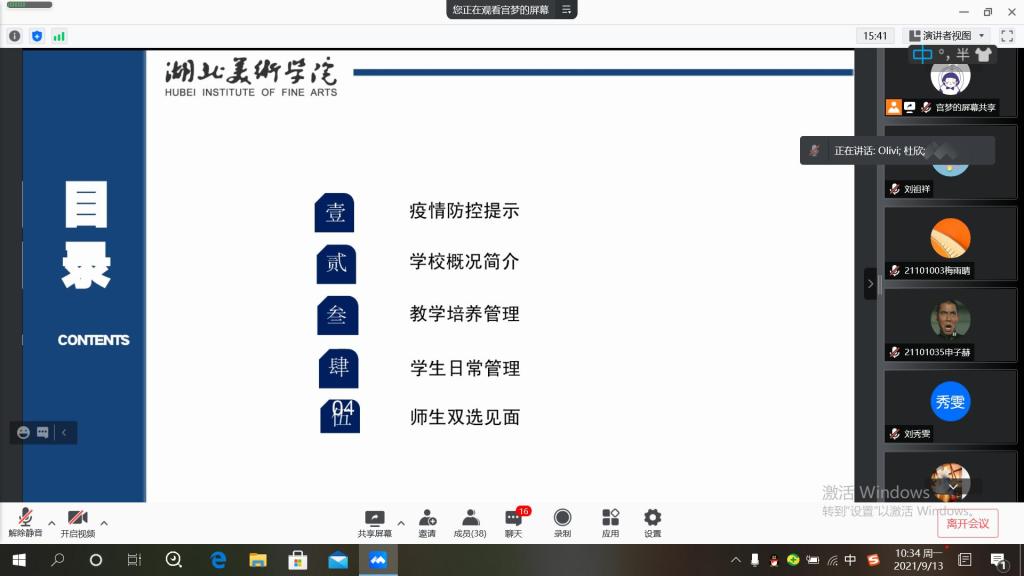Viewport: 1024px width, 576px height.
Task: Select participant tile 21101003梅雨晴
Action: pos(950,244)
